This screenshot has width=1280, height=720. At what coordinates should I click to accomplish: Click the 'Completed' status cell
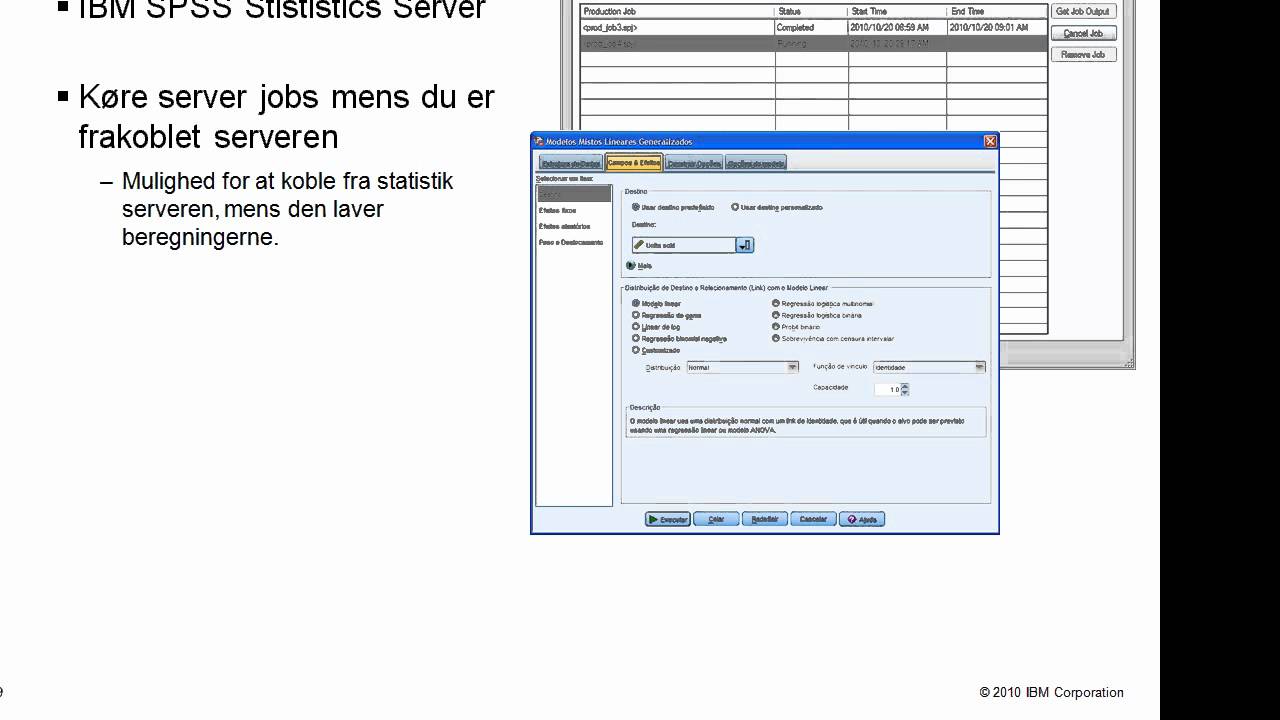tap(811, 28)
